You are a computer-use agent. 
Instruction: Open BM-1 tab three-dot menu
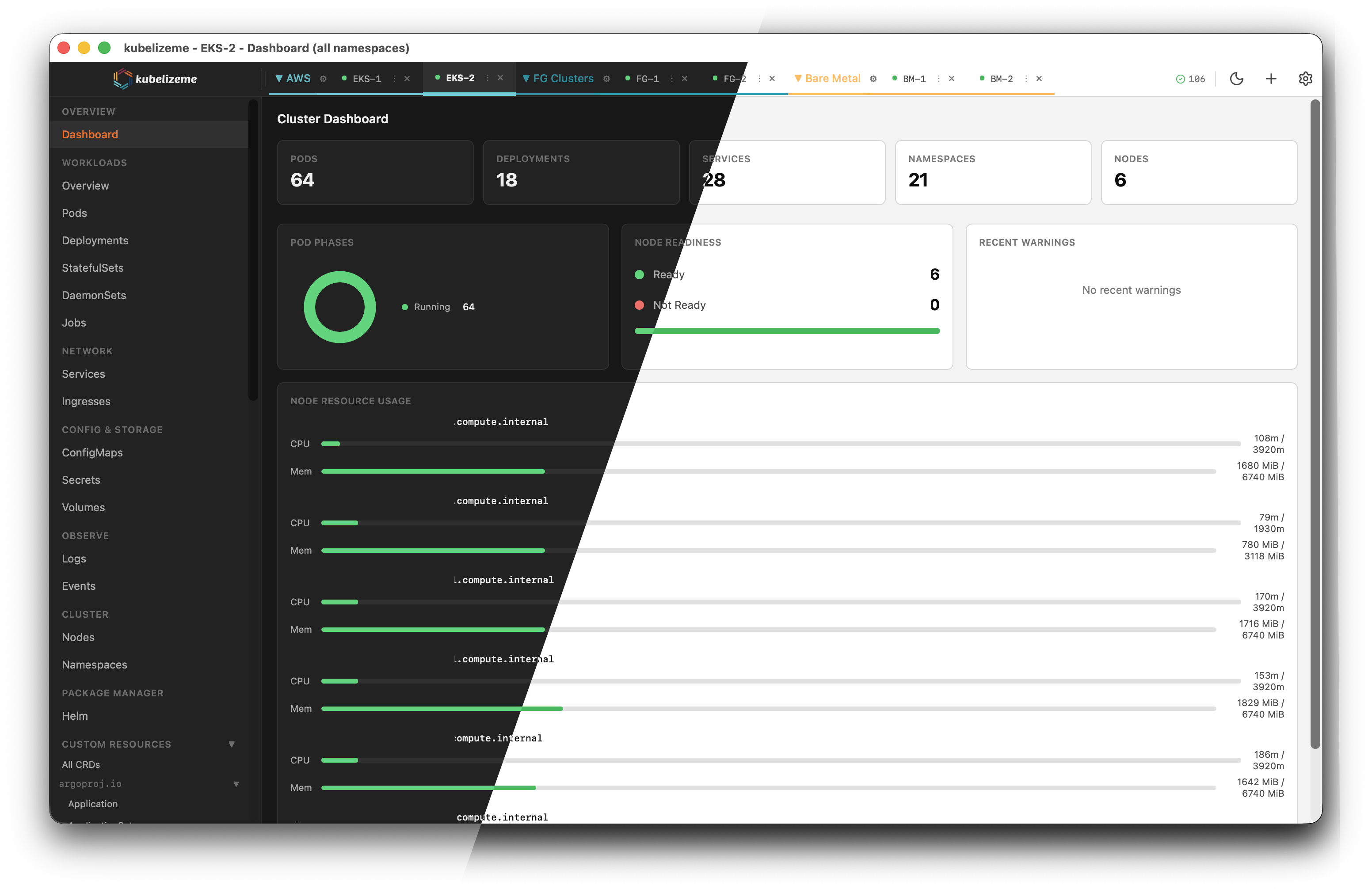[x=938, y=79]
